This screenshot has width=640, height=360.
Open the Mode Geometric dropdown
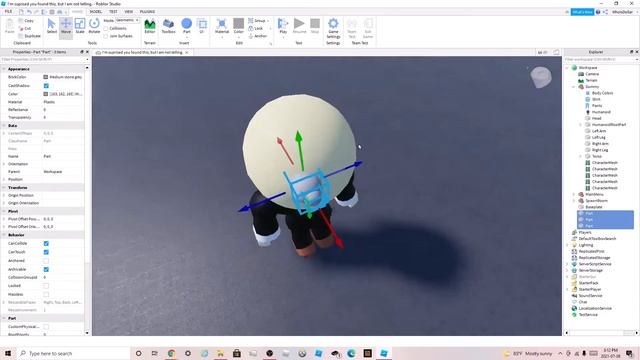point(127,20)
